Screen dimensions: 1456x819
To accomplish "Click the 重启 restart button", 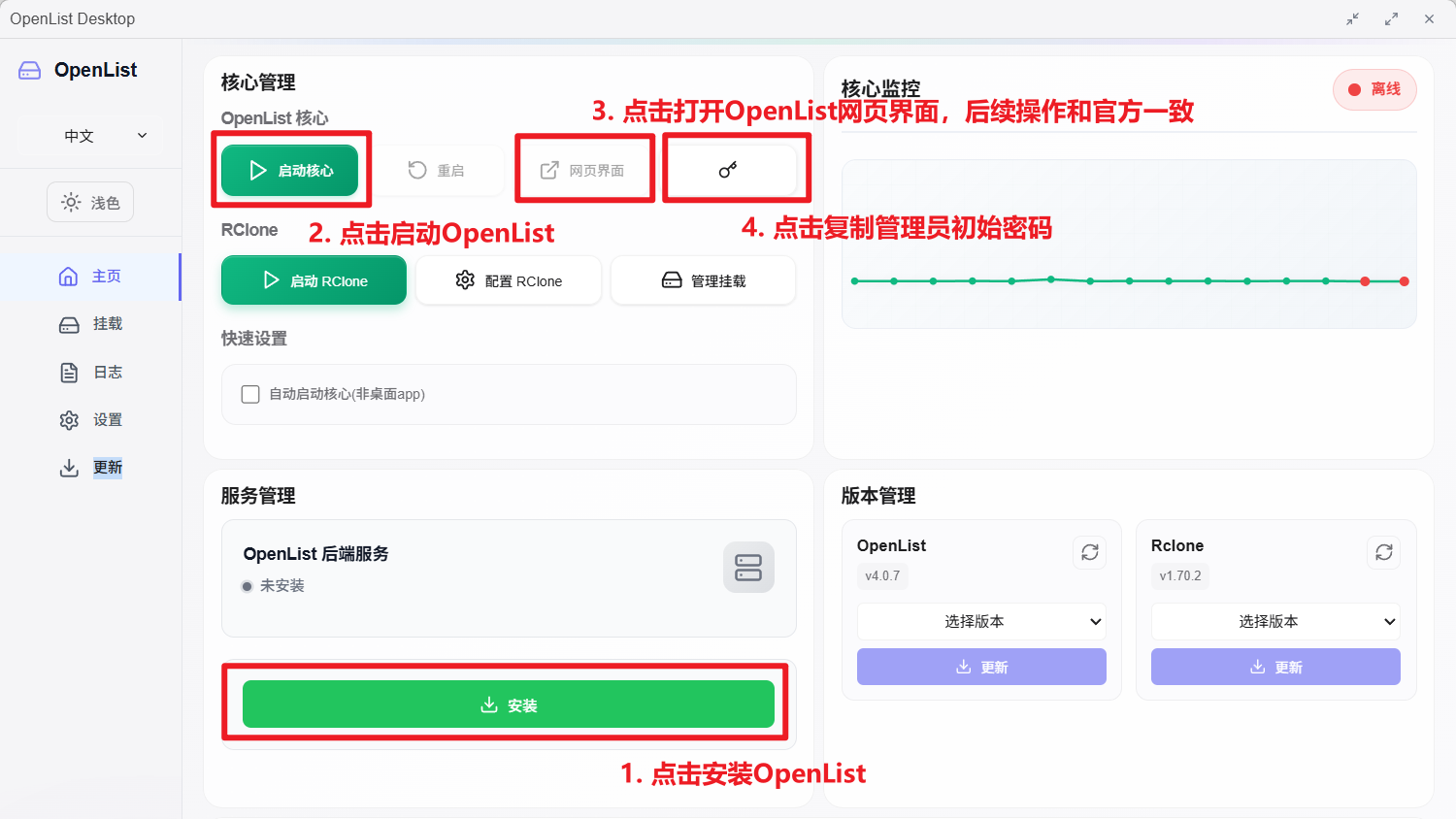I will click(x=436, y=171).
